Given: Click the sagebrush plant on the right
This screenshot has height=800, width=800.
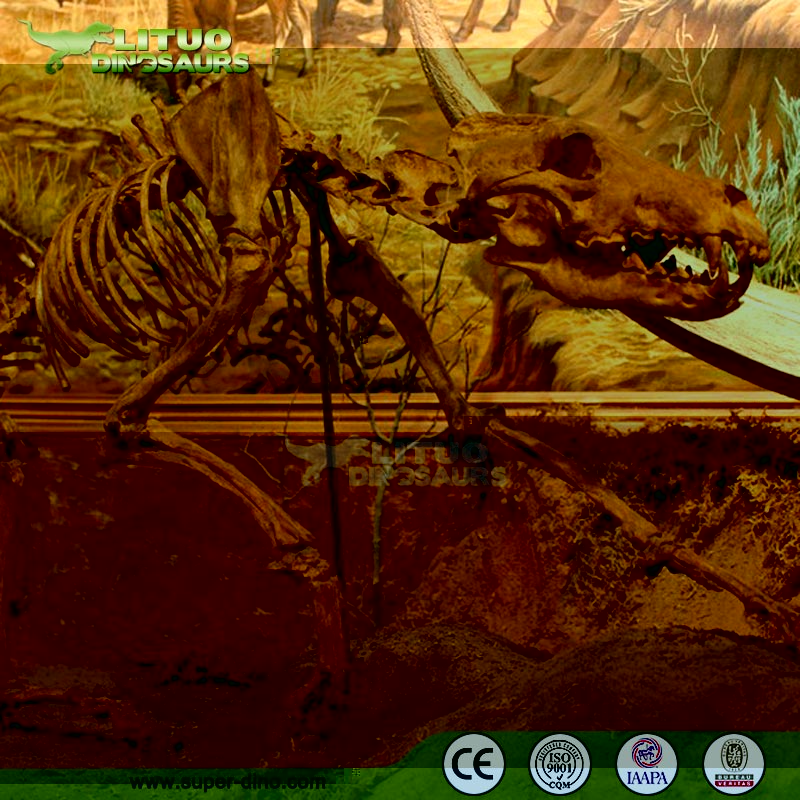Looking at the screenshot, I should tap(760, 180).
